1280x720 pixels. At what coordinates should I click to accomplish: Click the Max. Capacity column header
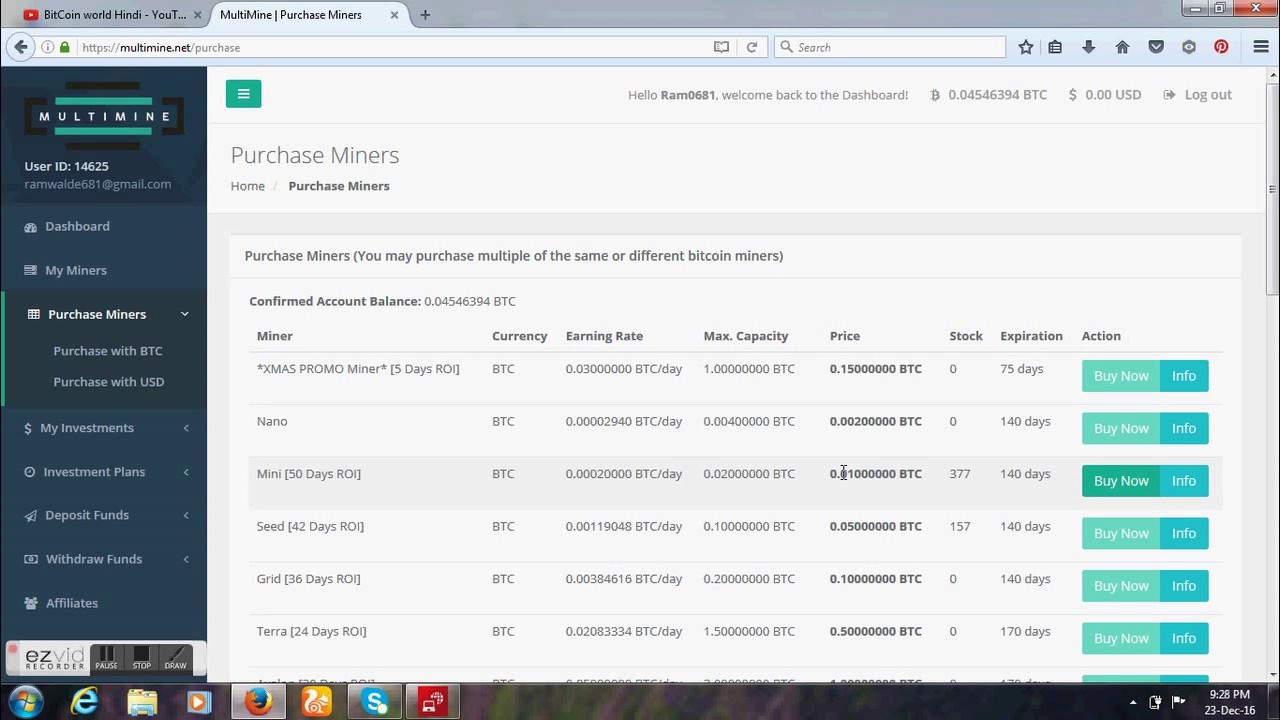746,336
